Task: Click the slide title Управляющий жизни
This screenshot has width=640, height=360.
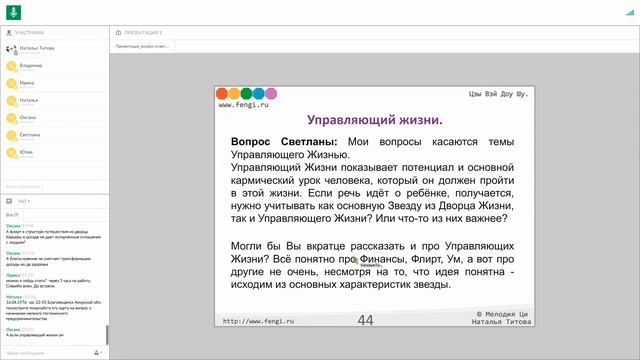Action: pos(375,120)
